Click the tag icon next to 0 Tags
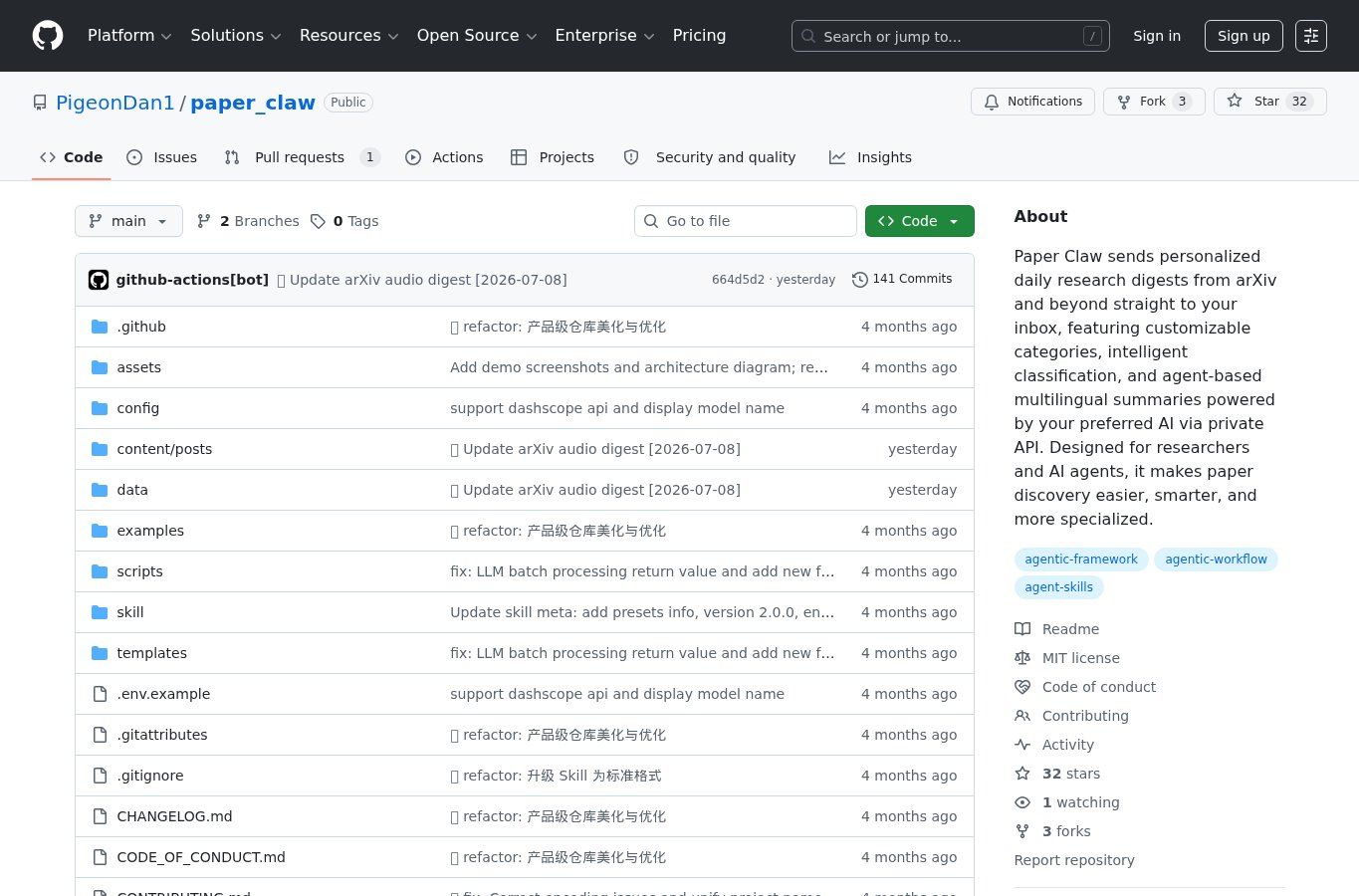Screen dimensions: 1359x896 [318, 221]
